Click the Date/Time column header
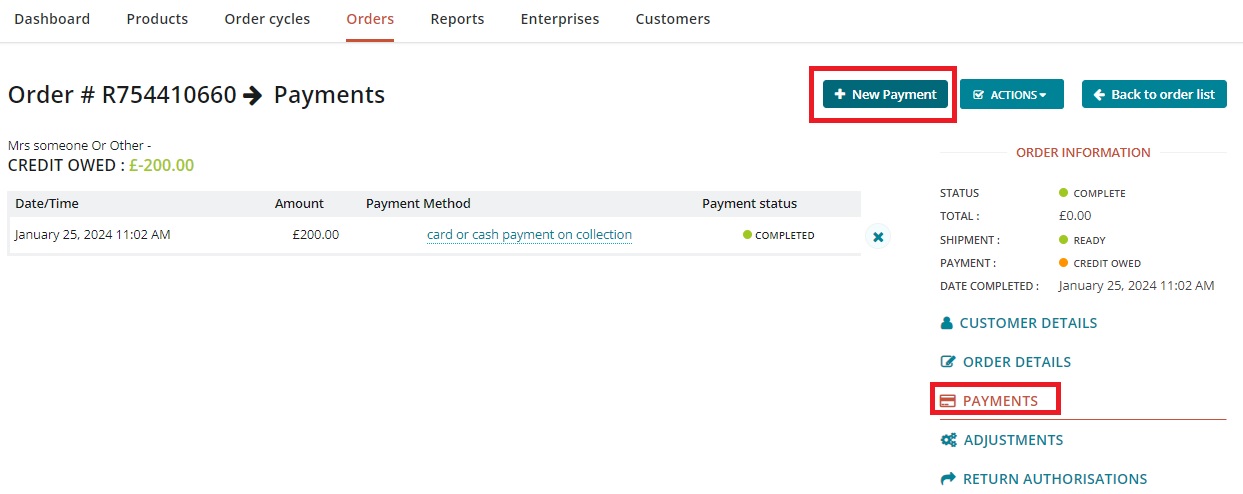Screen dimensions: 1243x494 coord(47,204)
